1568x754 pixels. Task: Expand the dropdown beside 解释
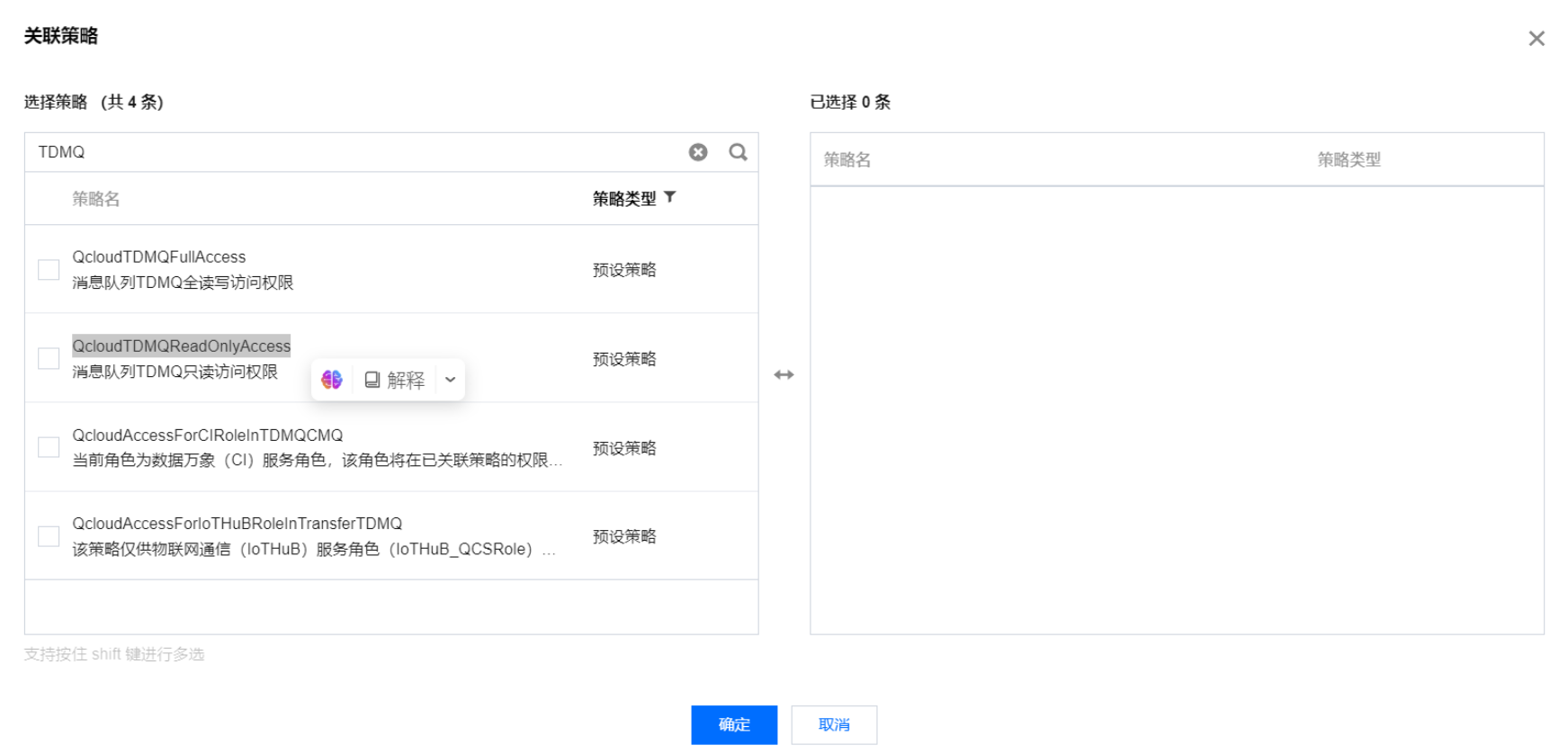[451, 380]
